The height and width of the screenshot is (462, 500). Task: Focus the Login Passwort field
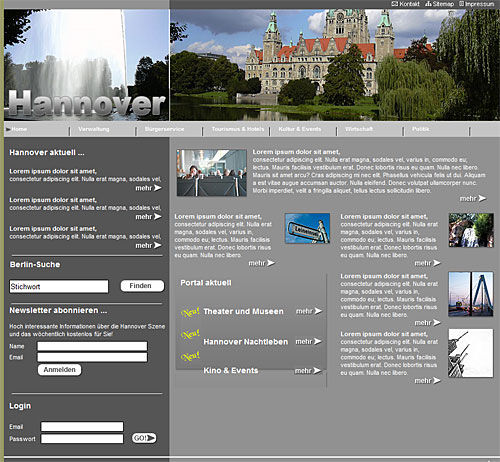pos(82,439)
